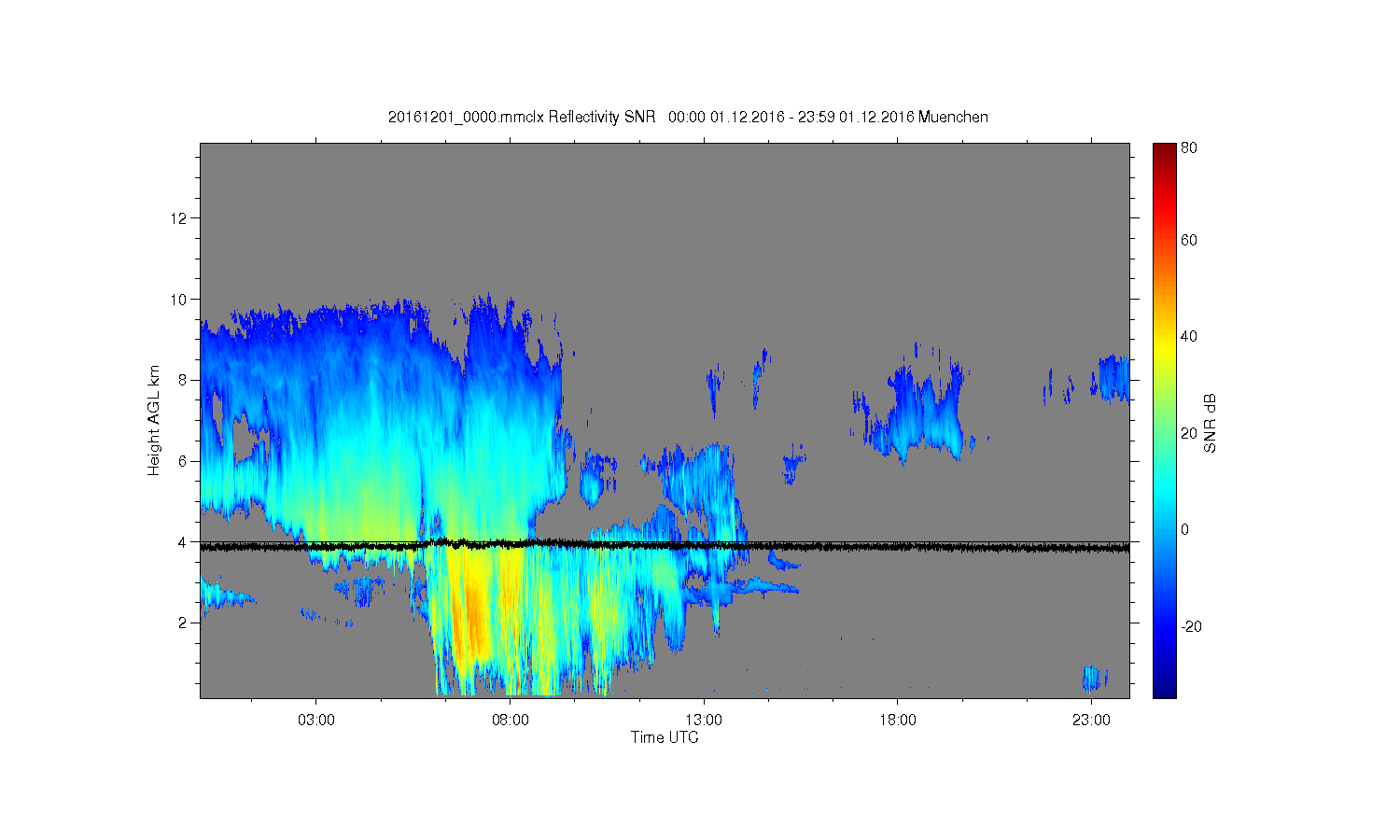Click the colorbar value label 0

[x=1185, y=530]
